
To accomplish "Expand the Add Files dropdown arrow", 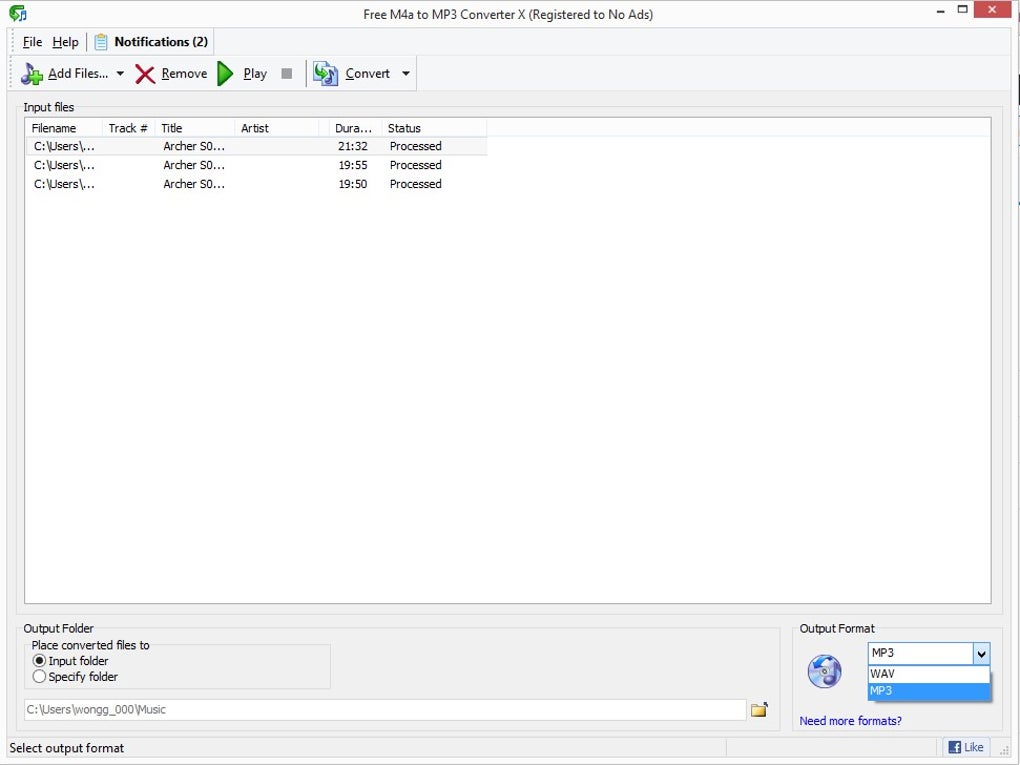I will [120, 74].
